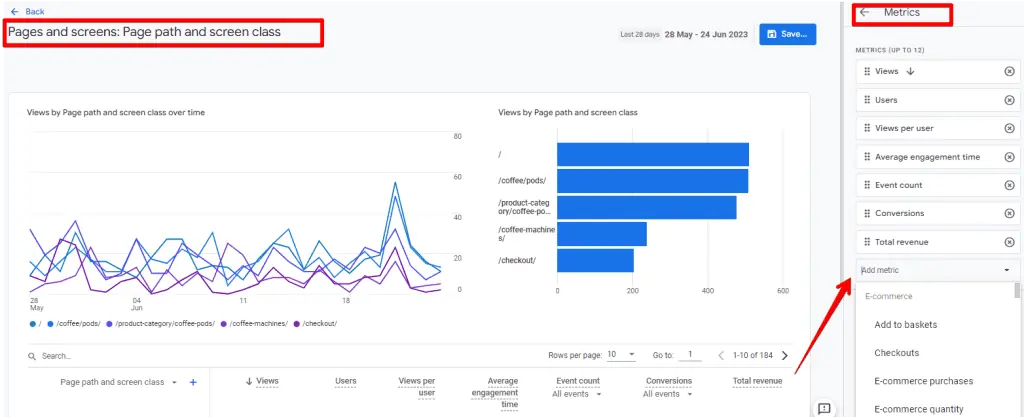This screenshot has height=417, width=1024.
Task: Open the feedback chat icon
Action: click(x=824, y=409)
